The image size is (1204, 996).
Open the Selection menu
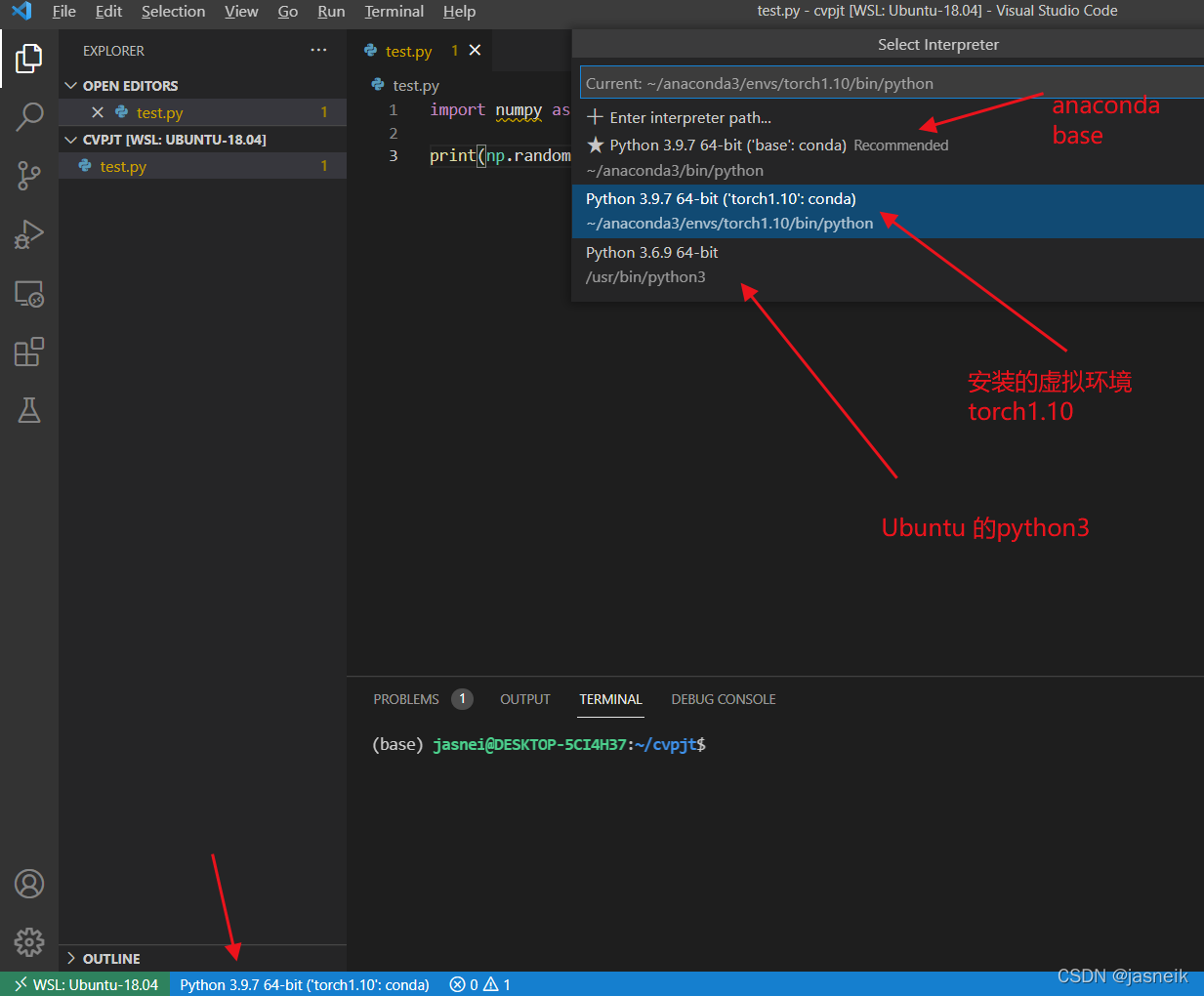coord(173,12)
